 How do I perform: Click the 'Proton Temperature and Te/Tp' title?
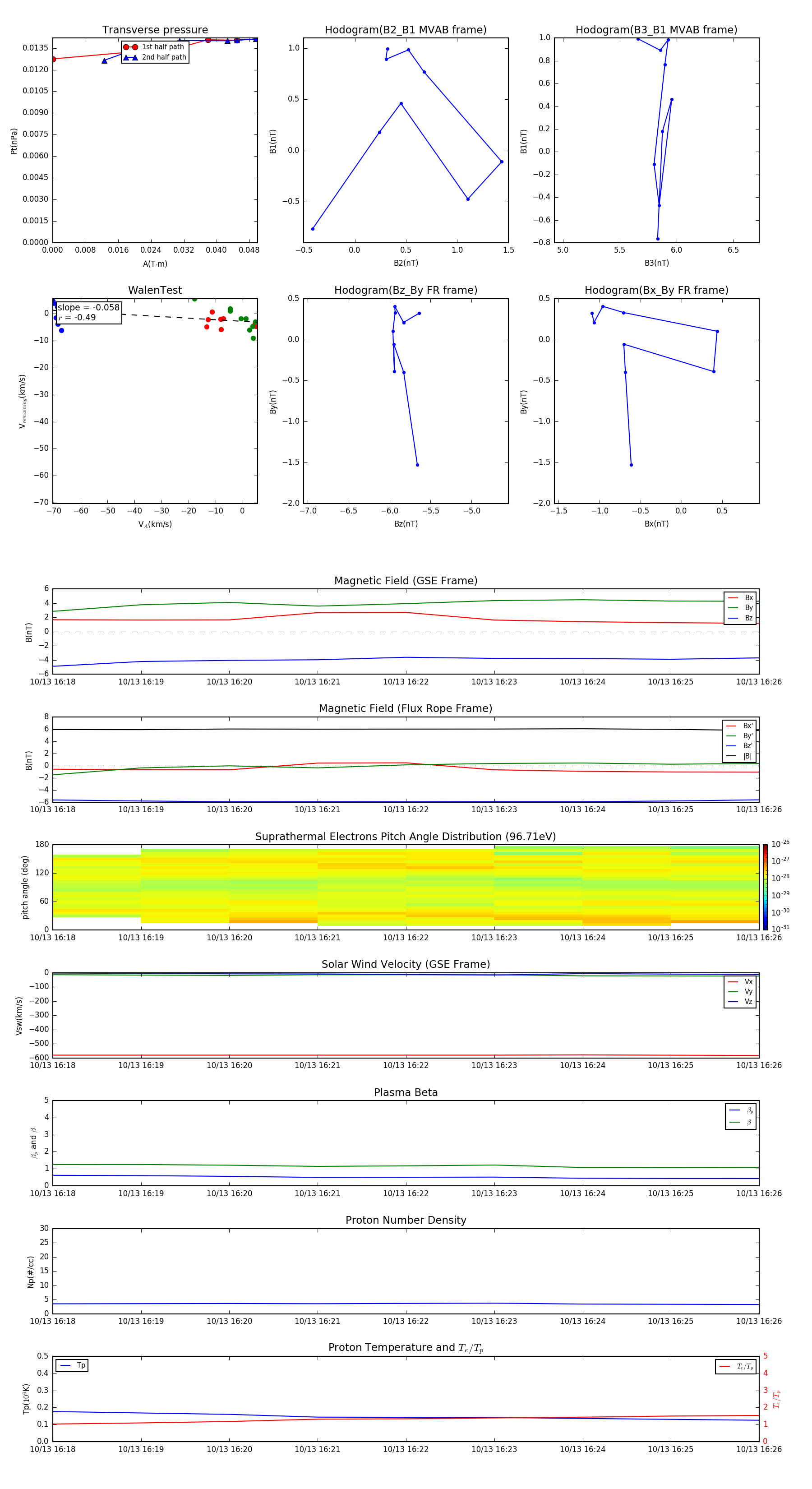tap(406, 1348)
